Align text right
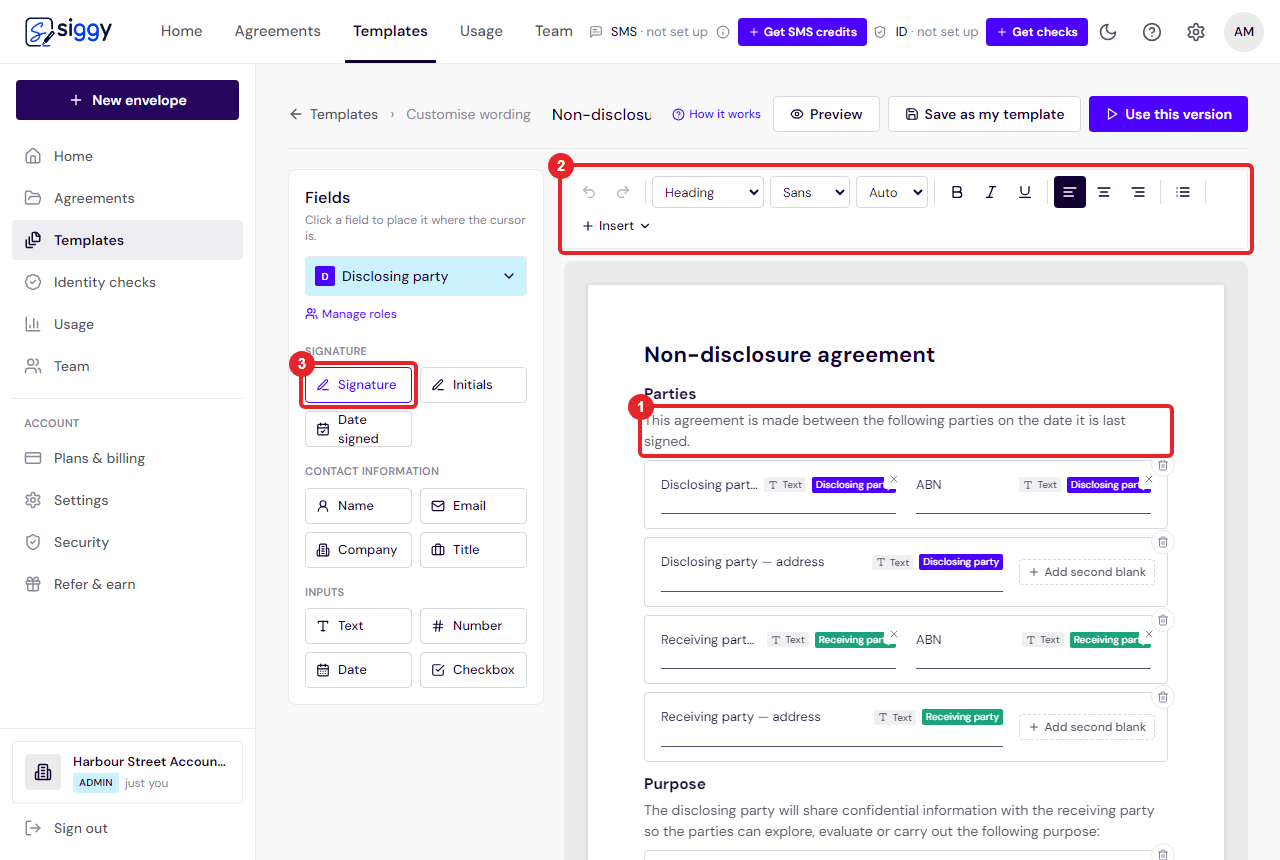The width and height of the screenshot is (1280, 860). pyautogui.click(x=1138, y=192)
